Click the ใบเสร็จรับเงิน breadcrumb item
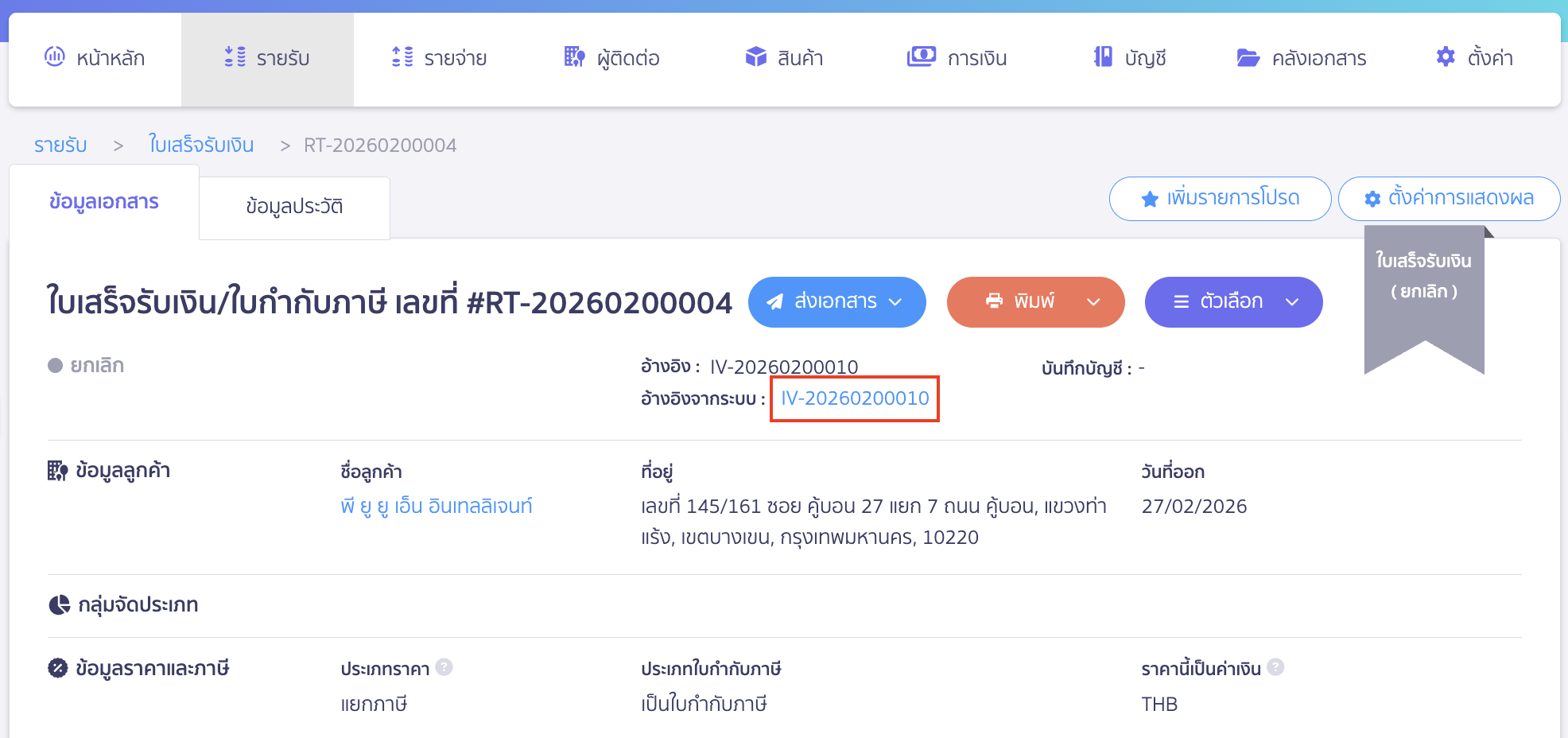Viewport: 1568px width, 738px height. [201, 144]
